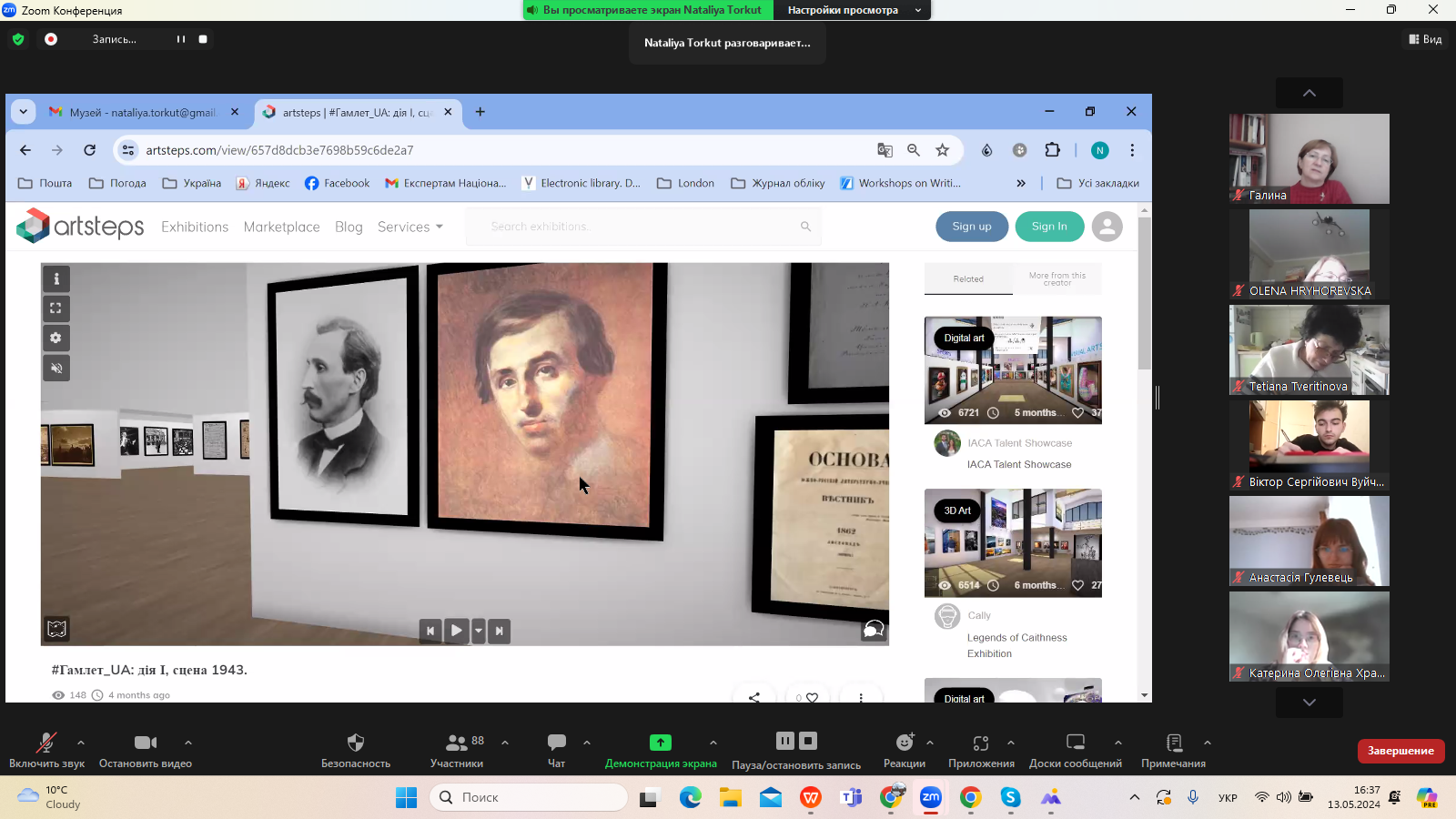Screen dimensions: 1456x819
Task: Enter fullscreen mode in artsteps viewer
Action: (56, 308)
